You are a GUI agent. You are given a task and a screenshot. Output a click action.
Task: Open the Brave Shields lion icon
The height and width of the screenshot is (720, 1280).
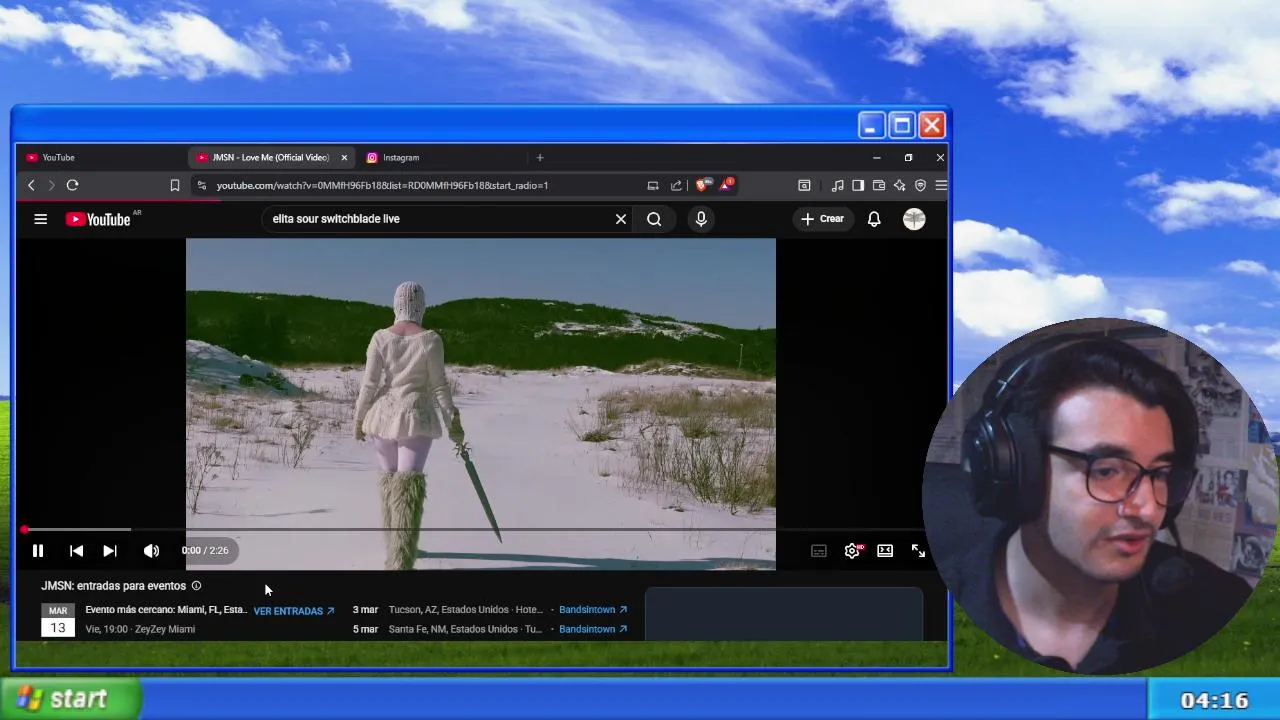point(701,185)
